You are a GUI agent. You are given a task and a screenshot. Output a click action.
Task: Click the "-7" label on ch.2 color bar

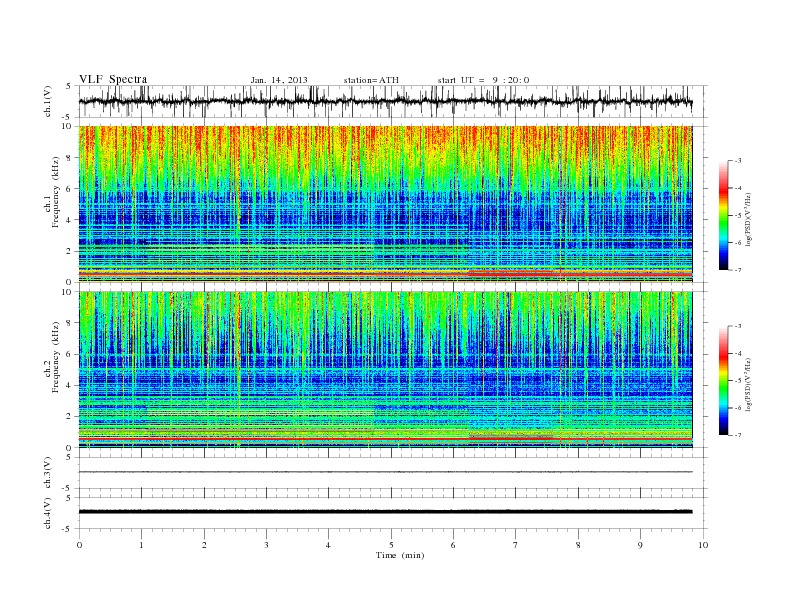[737, 435]
